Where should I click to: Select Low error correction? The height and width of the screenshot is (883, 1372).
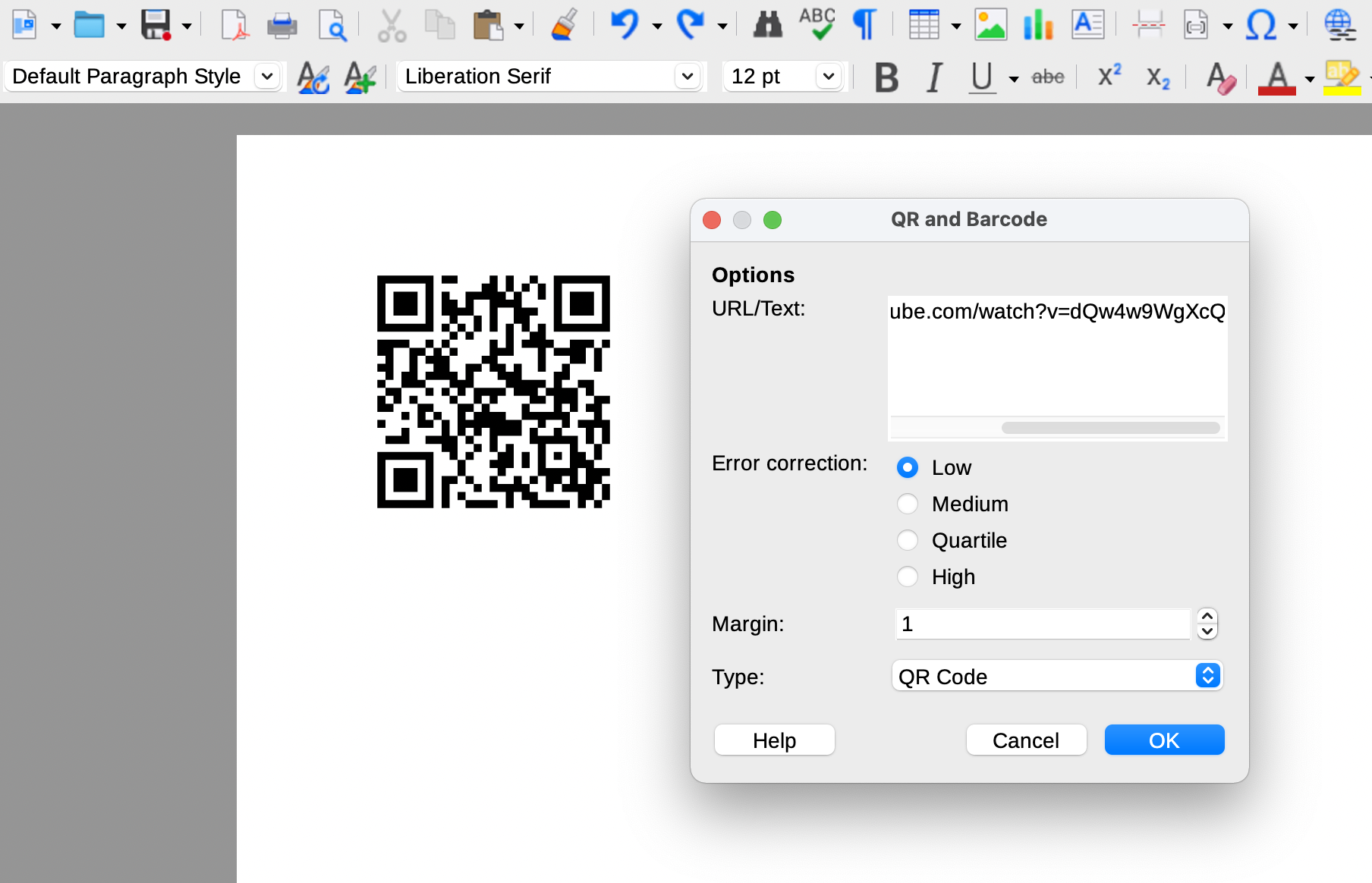coord(908,467)
